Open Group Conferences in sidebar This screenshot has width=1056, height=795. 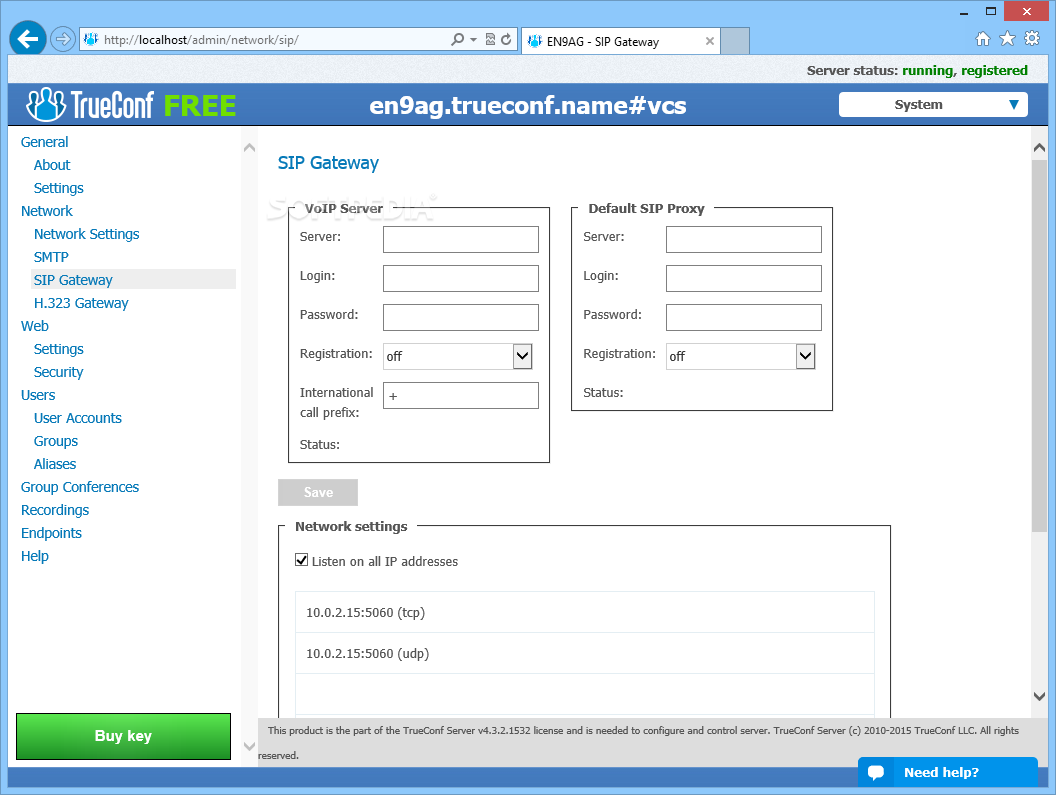point(79,487)
